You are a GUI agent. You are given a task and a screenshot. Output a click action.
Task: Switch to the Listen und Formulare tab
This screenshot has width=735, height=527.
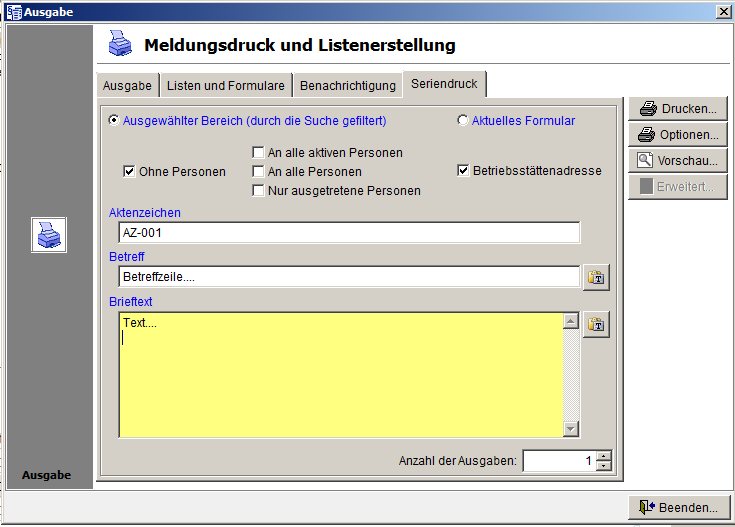coord(227,86)
